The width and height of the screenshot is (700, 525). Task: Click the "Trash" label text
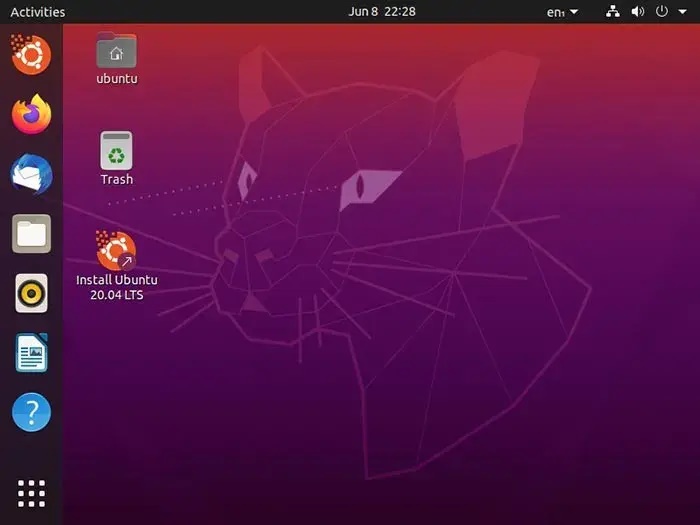[117, 179]
